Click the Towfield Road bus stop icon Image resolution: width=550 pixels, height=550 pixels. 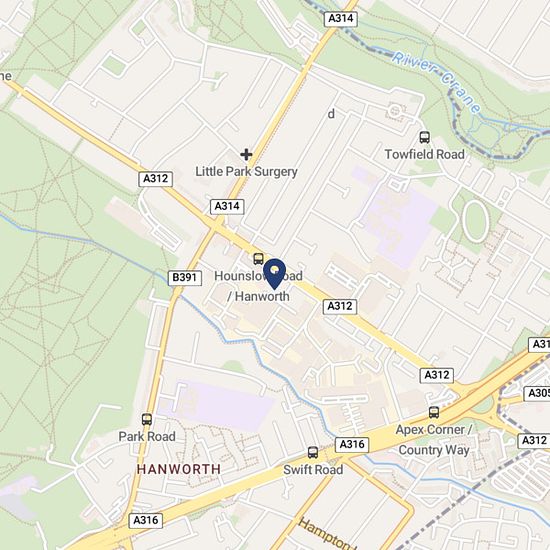(424, 137)
